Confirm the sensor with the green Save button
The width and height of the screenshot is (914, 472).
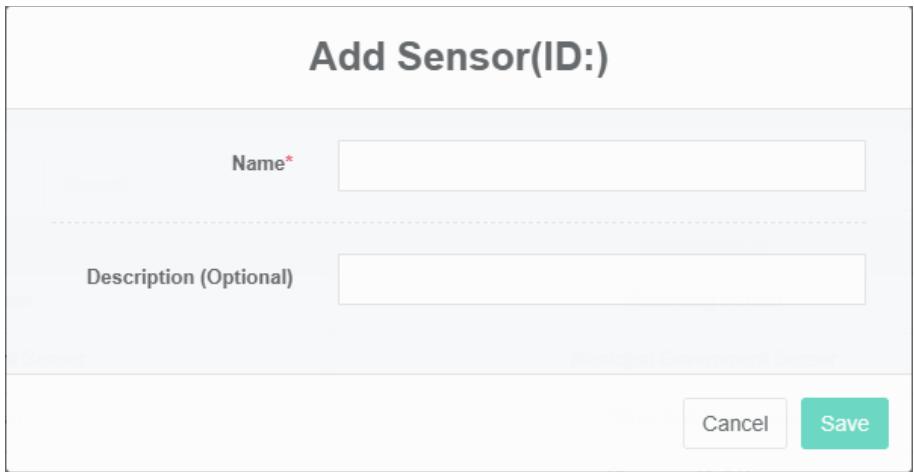[x=844, y=423]
